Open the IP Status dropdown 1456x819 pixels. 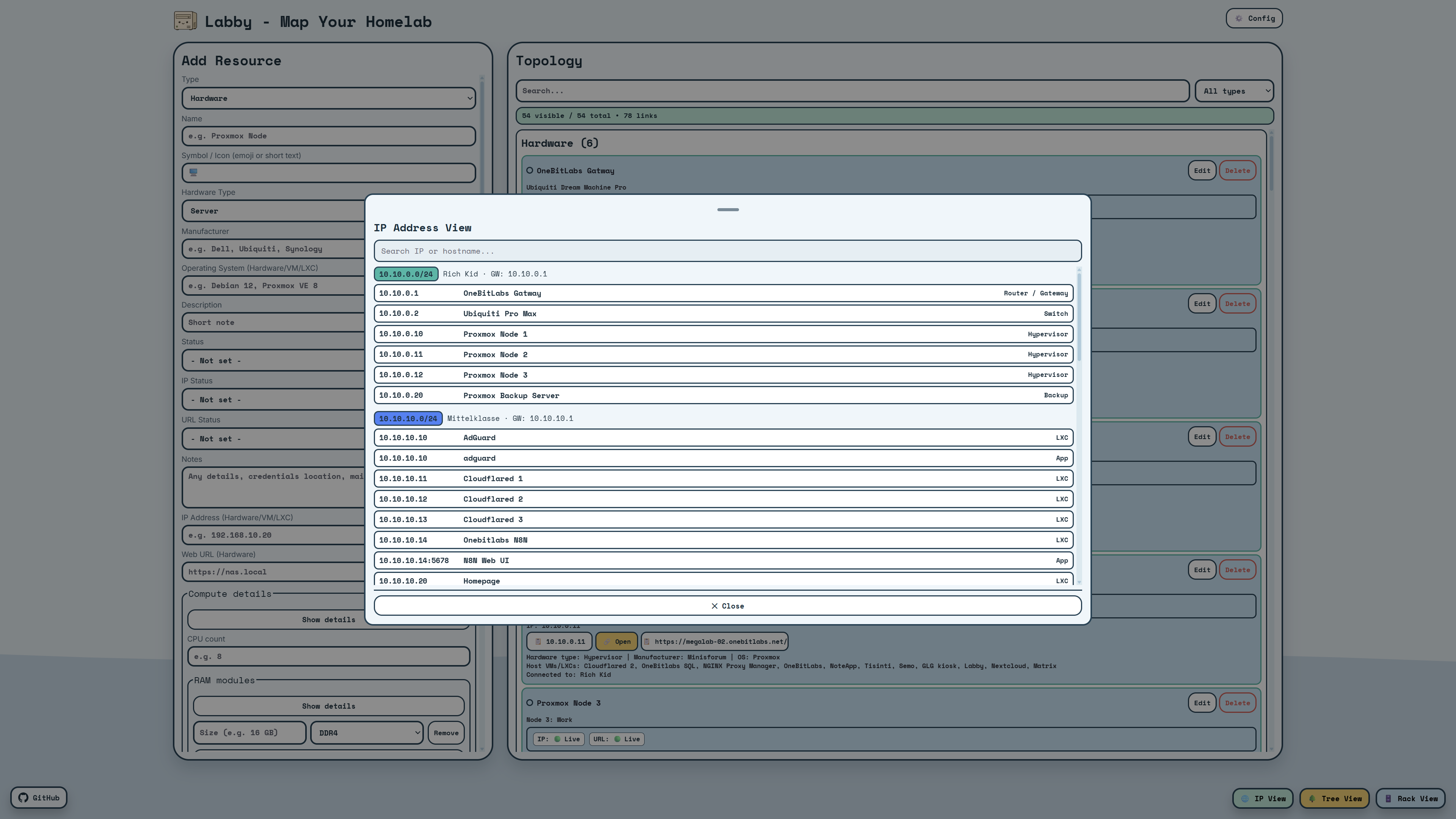[x=273, y=400]
